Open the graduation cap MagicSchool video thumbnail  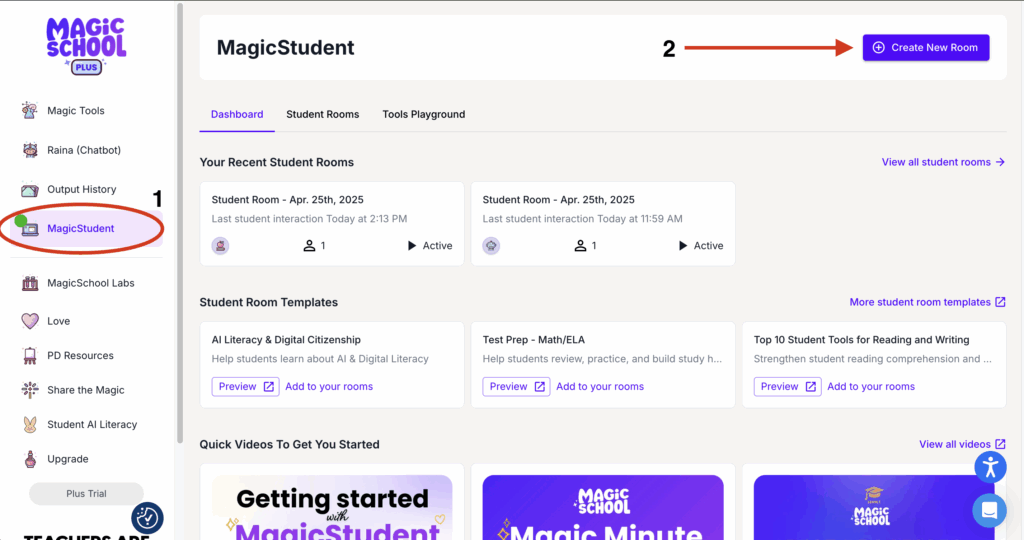tap(874, 506)
